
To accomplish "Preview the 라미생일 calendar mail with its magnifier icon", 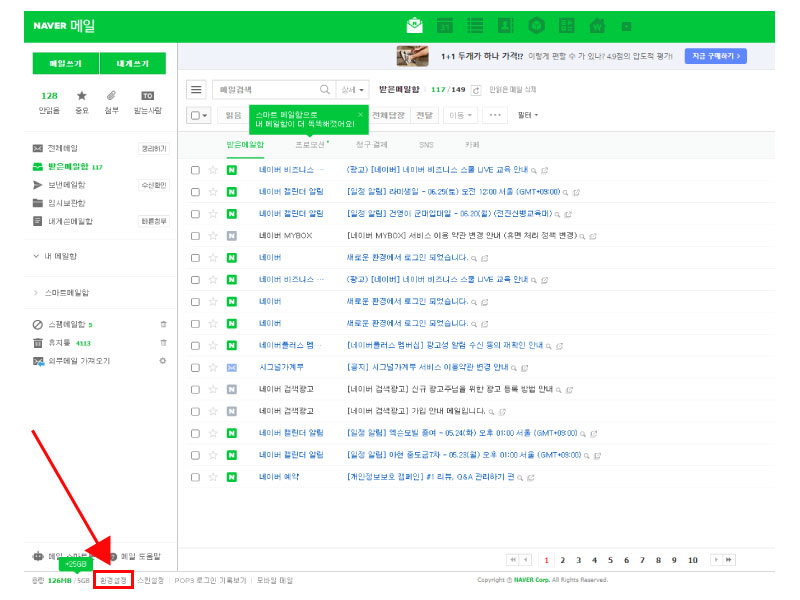I will pos(565,192).
